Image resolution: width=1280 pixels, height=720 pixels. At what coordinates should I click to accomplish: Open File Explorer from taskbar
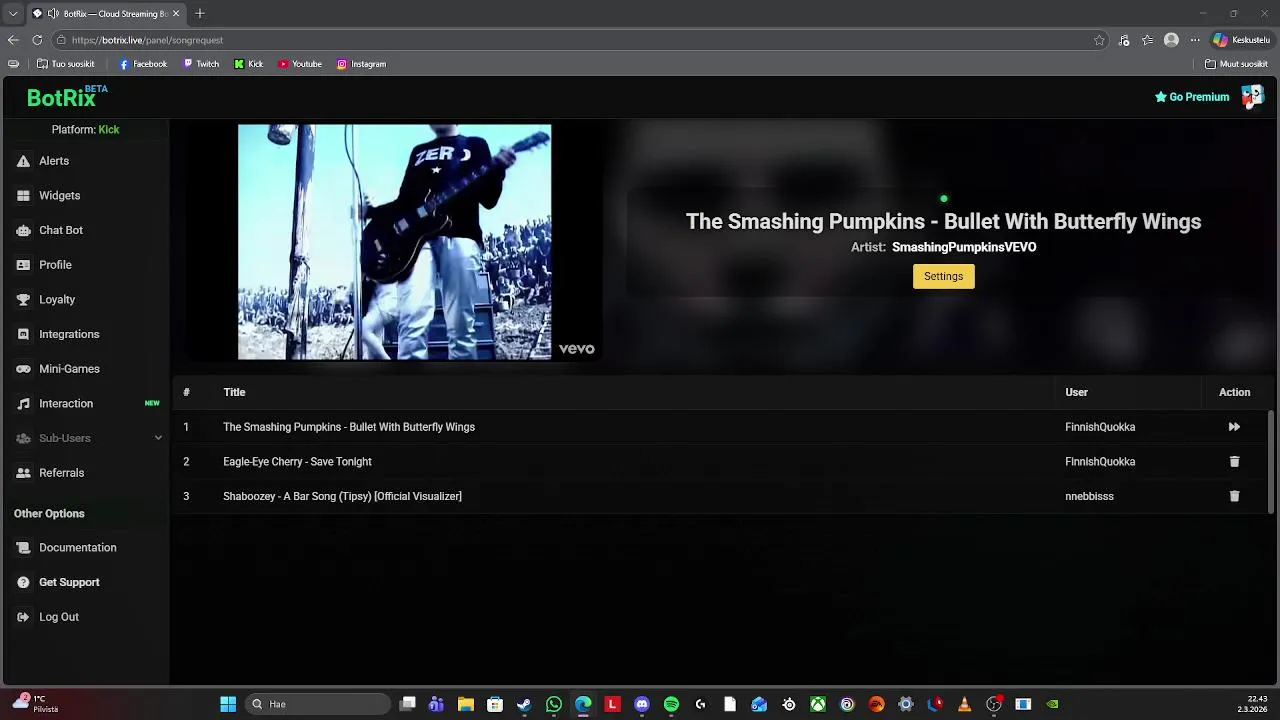[x=465, y=704]
